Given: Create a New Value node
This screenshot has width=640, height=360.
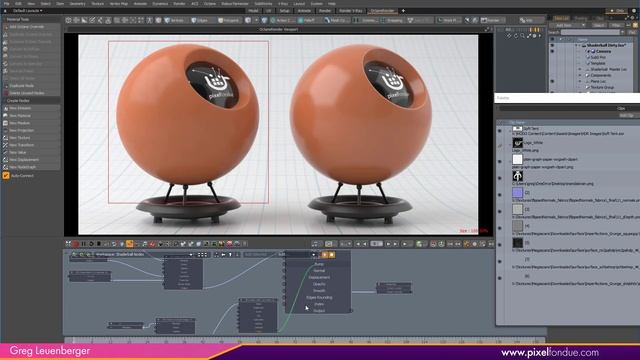Looking at the screenshot, I should click(32, 152).
